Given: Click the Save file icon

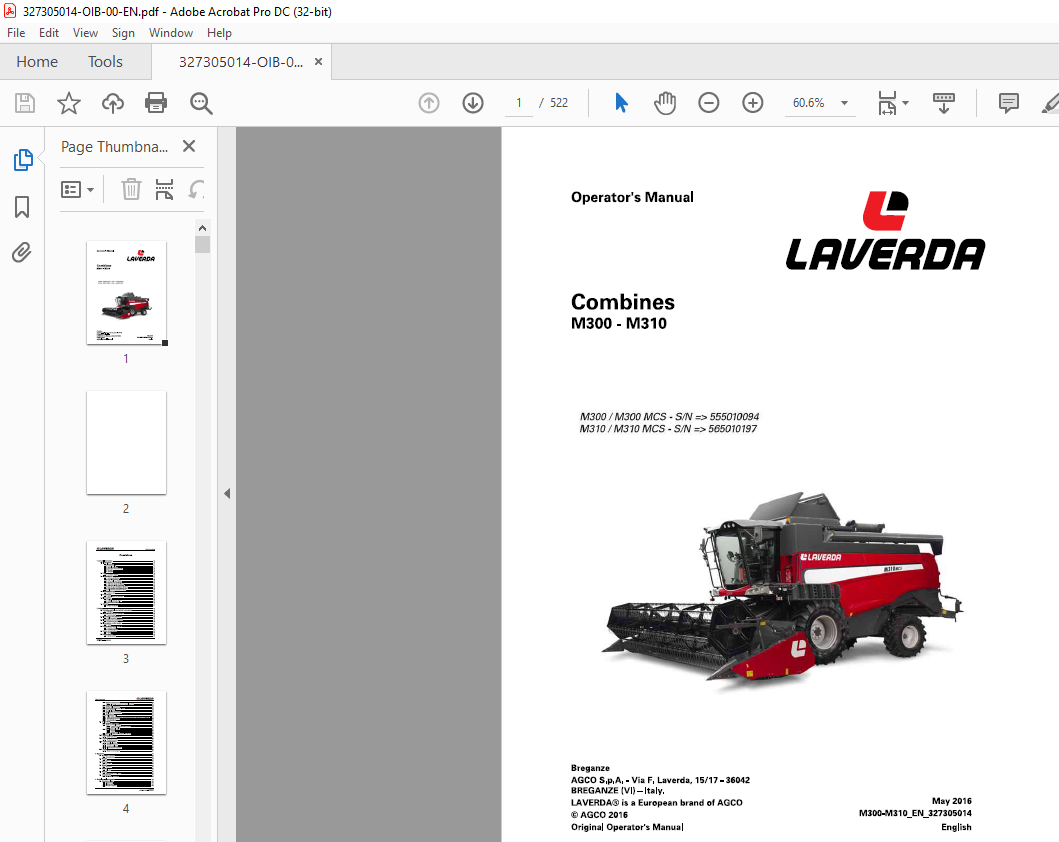Looking at the screenshot, I should pos(25,103).
